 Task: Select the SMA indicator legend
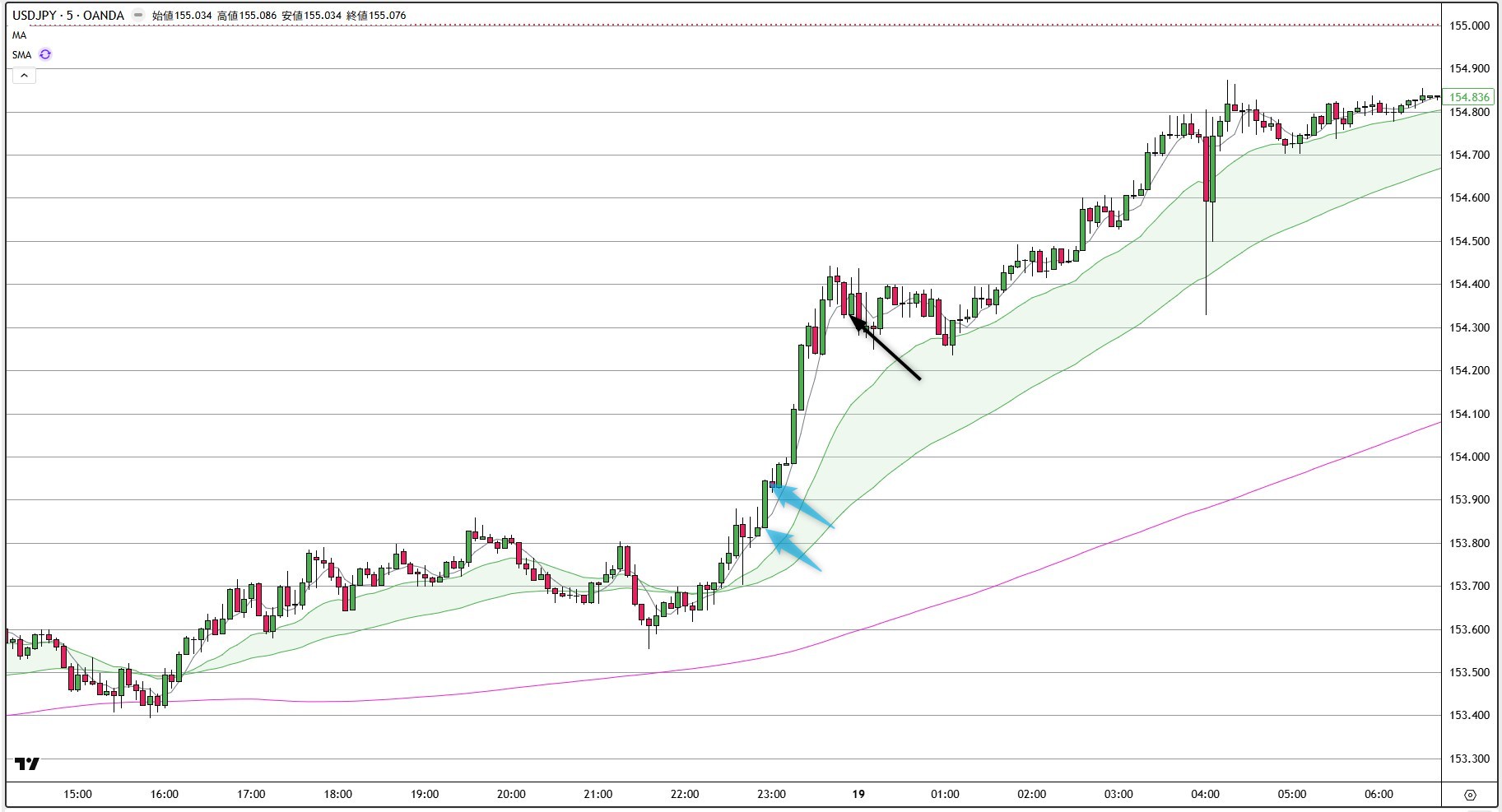point(21,54)
